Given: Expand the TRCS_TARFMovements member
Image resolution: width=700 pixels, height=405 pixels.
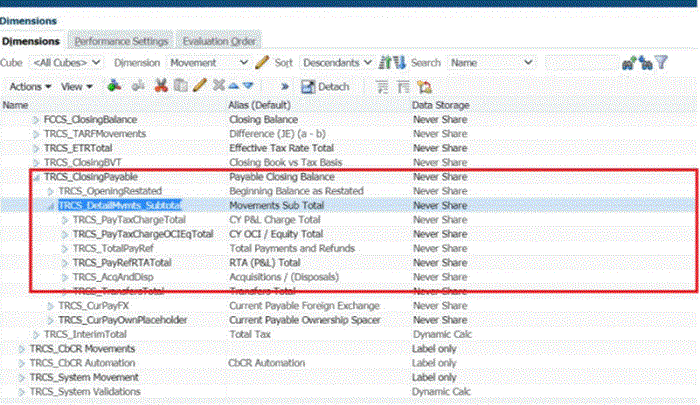Looking at the screenshot, I should (36, 134).
